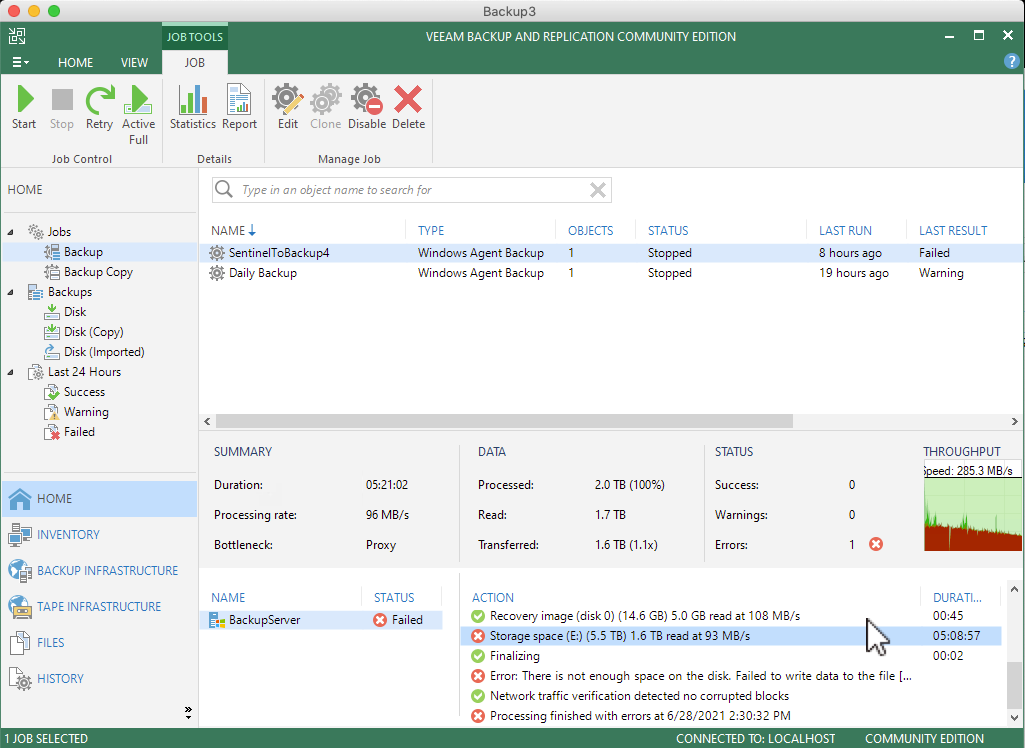
Task: Switch to the VIEW ribbon tab
Action: coord(134,62)
